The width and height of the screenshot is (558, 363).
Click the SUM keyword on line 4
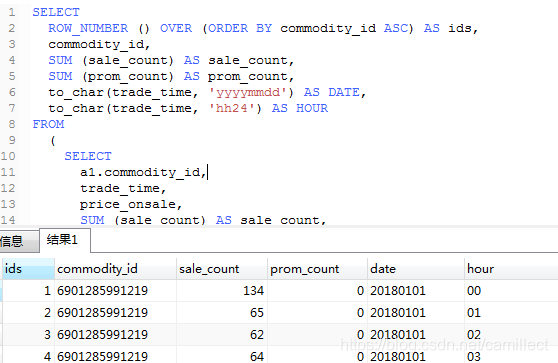pyautogui.click(x=60, y=60)
